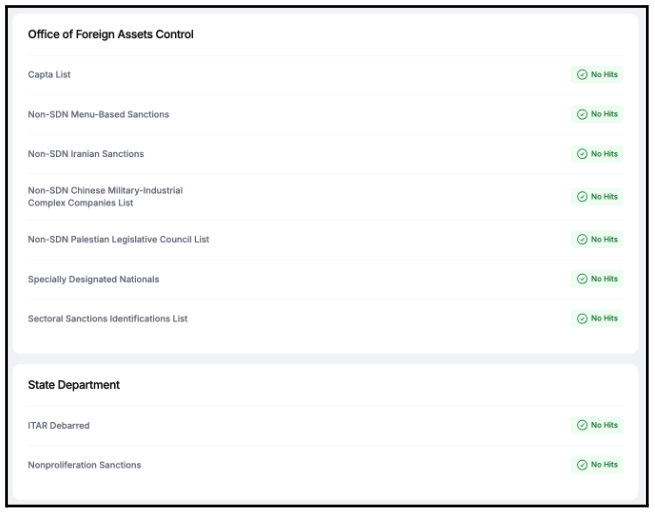Click check icon in Legislative Council badge
Screen dimensions: 655x512
coord(582,239)
